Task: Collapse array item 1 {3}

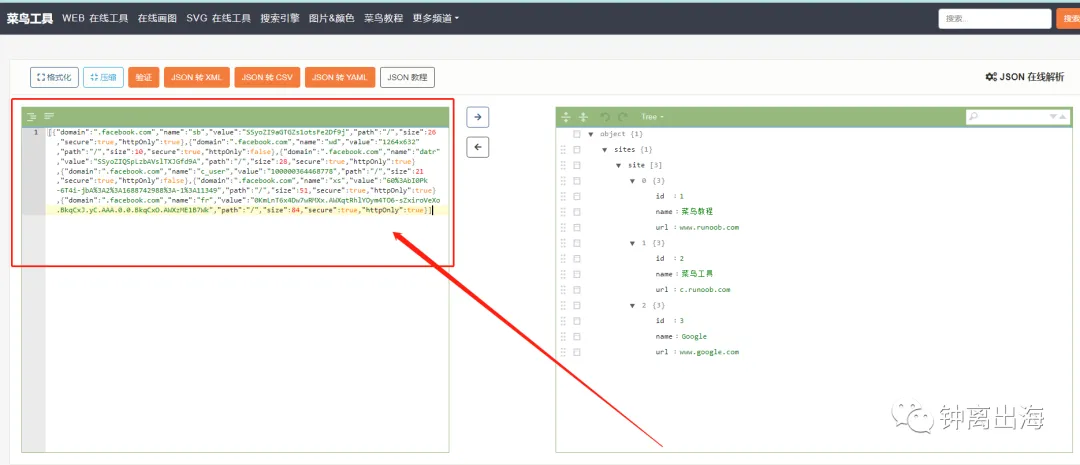Action: click(632, 243)
